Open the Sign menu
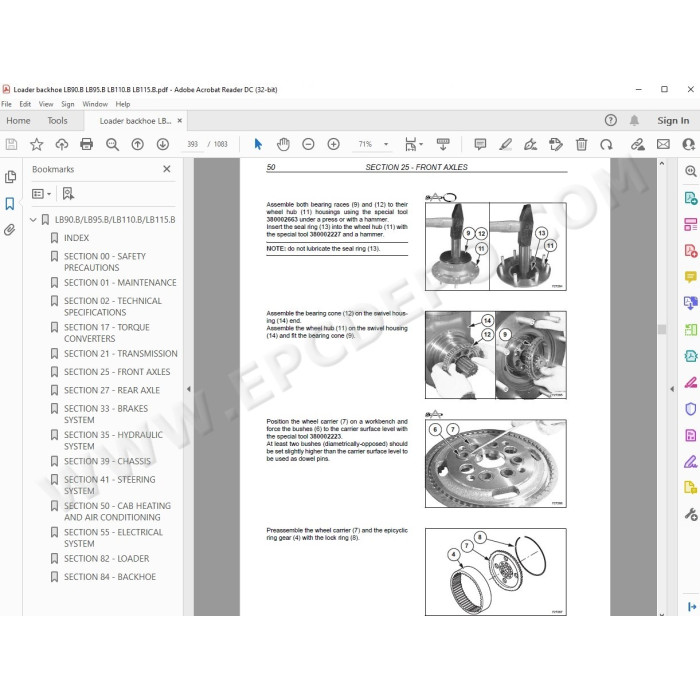This screenshot has width=700, height=700. [68, 104]
